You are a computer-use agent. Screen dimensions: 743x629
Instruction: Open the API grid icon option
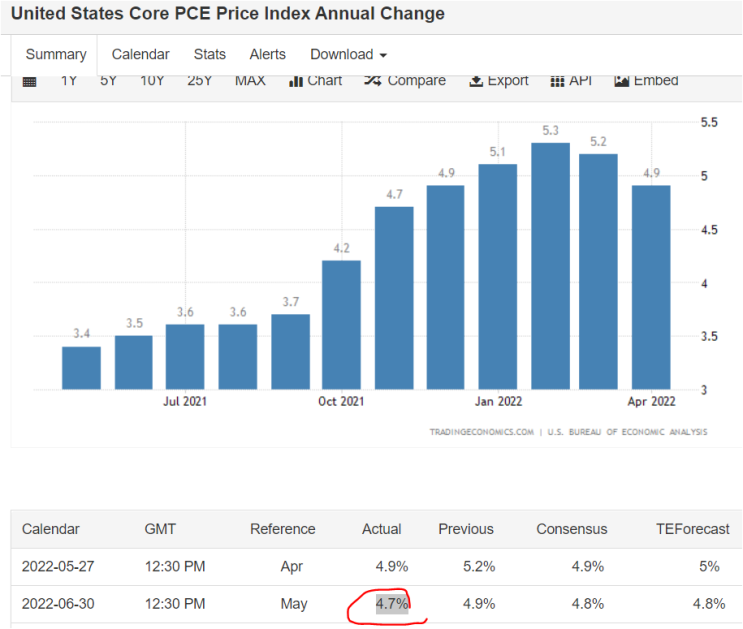(x=557, y=82)
